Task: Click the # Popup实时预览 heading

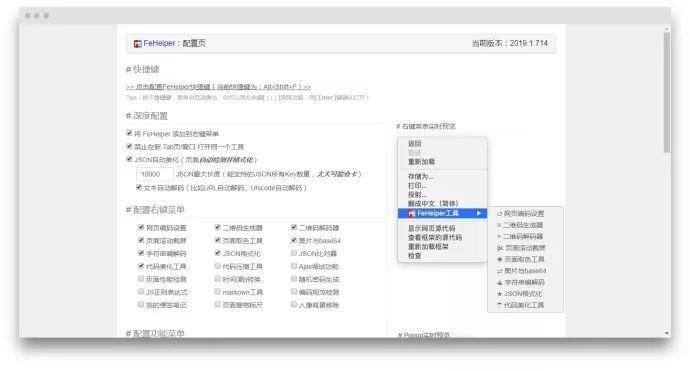Action: click(x=423, y=335)
